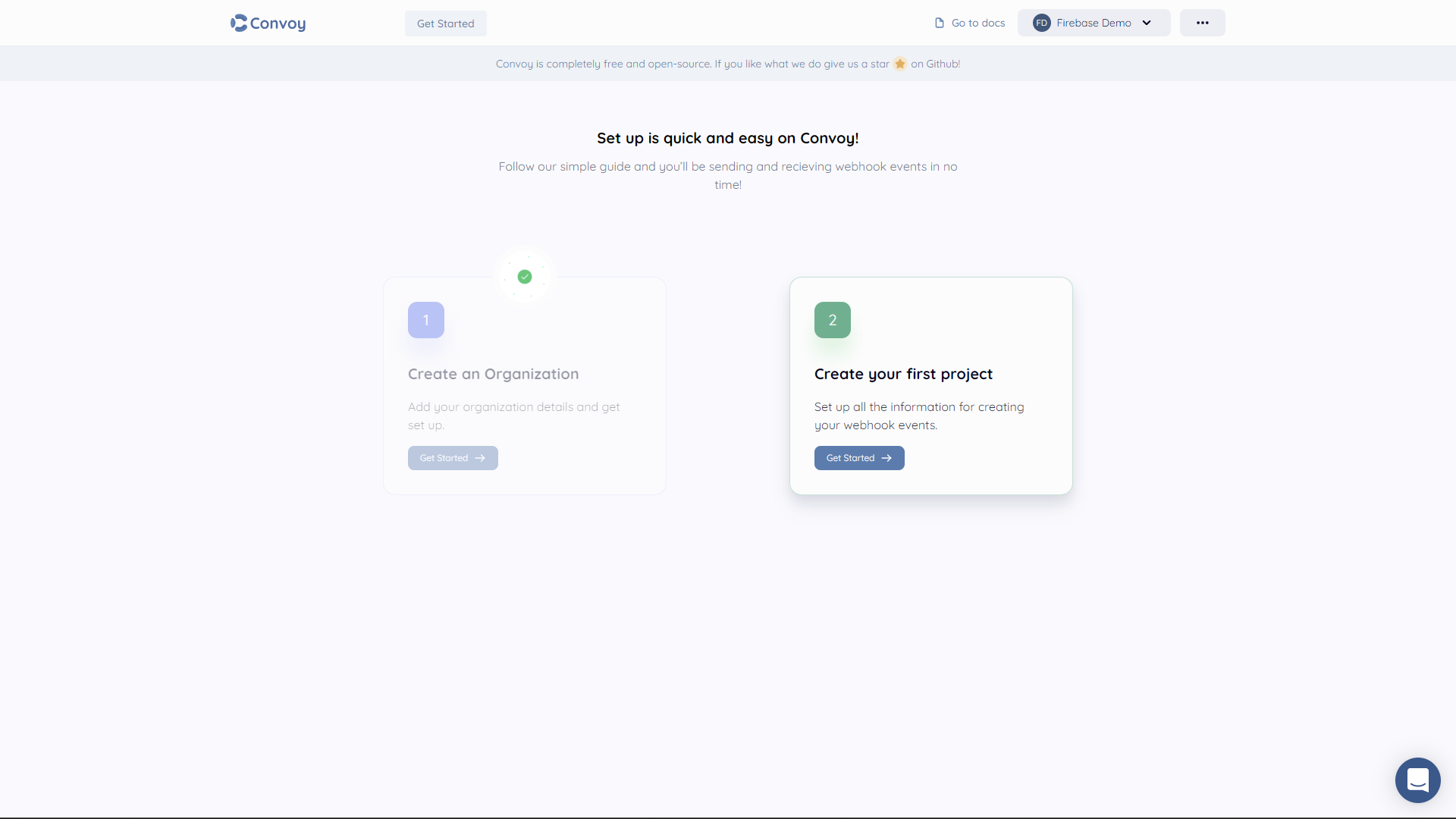Open the chat support widget
The width and height of the screenshot is (1456, 819).
click(x=1417, y=780)
